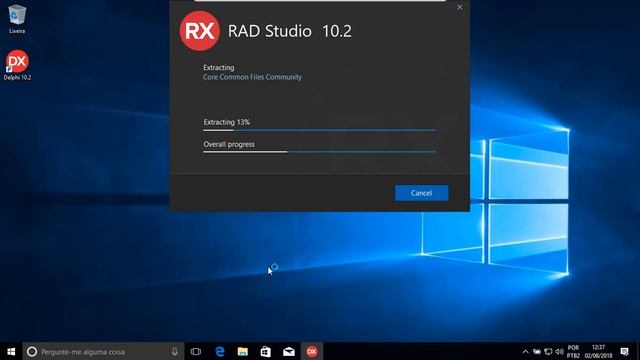Click the DX installer taskbar button
This screenshot has width=640, height=360.
(312, 351)
